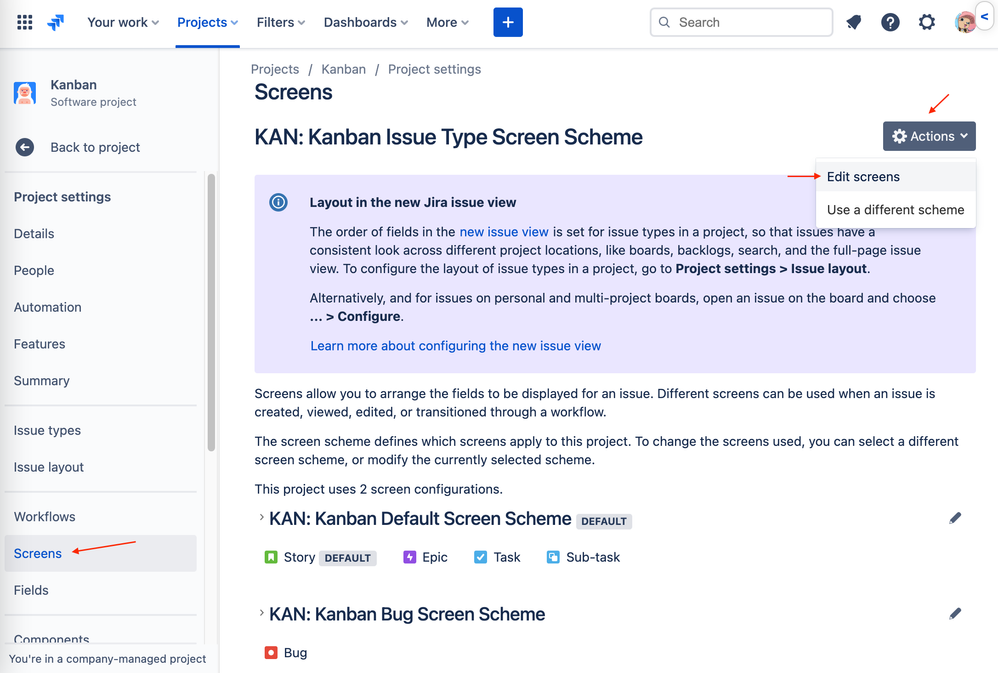This screenshot has height=673, width=998.
Task: Open Details in project settings sidebar
Action: [34, 234]
